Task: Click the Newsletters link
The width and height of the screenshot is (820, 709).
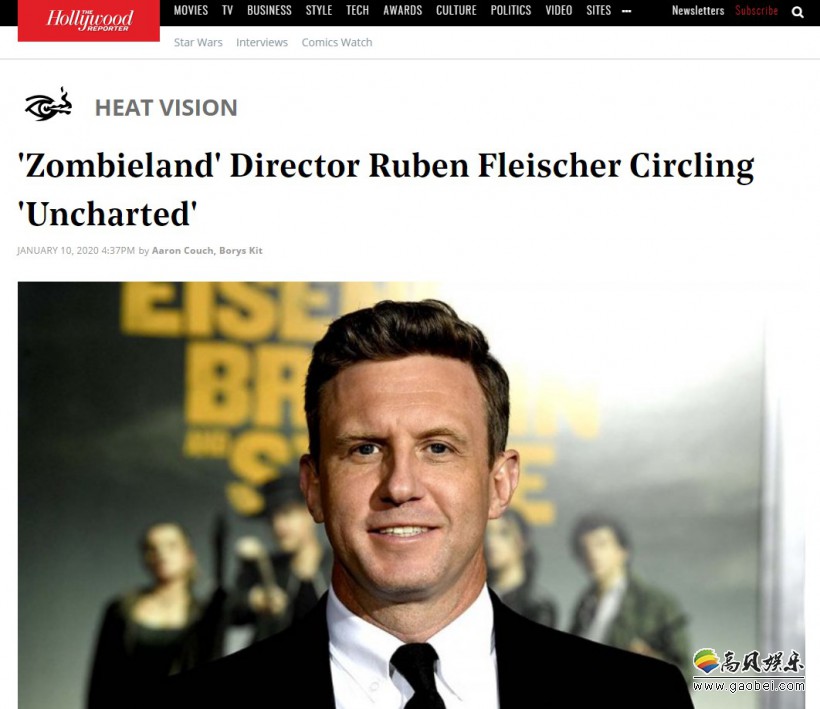Action: (698, 10)
